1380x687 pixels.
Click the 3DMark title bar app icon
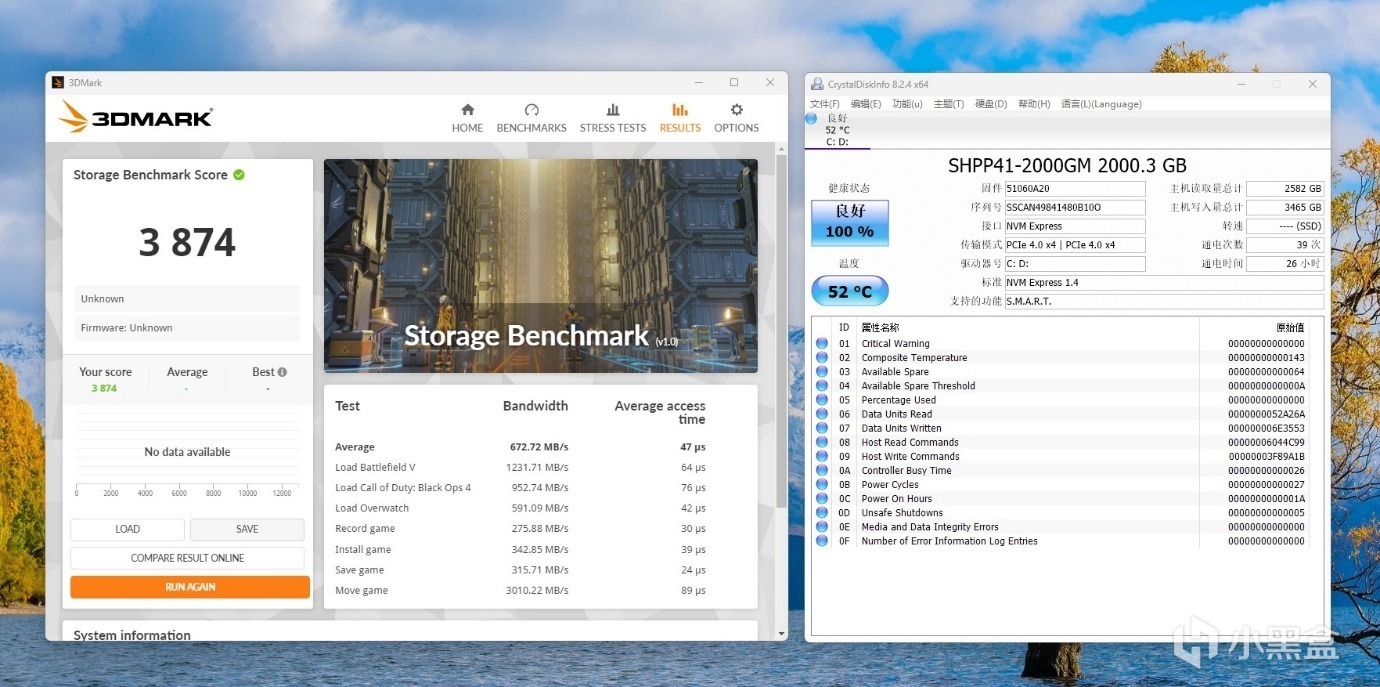tap(58, 83)
